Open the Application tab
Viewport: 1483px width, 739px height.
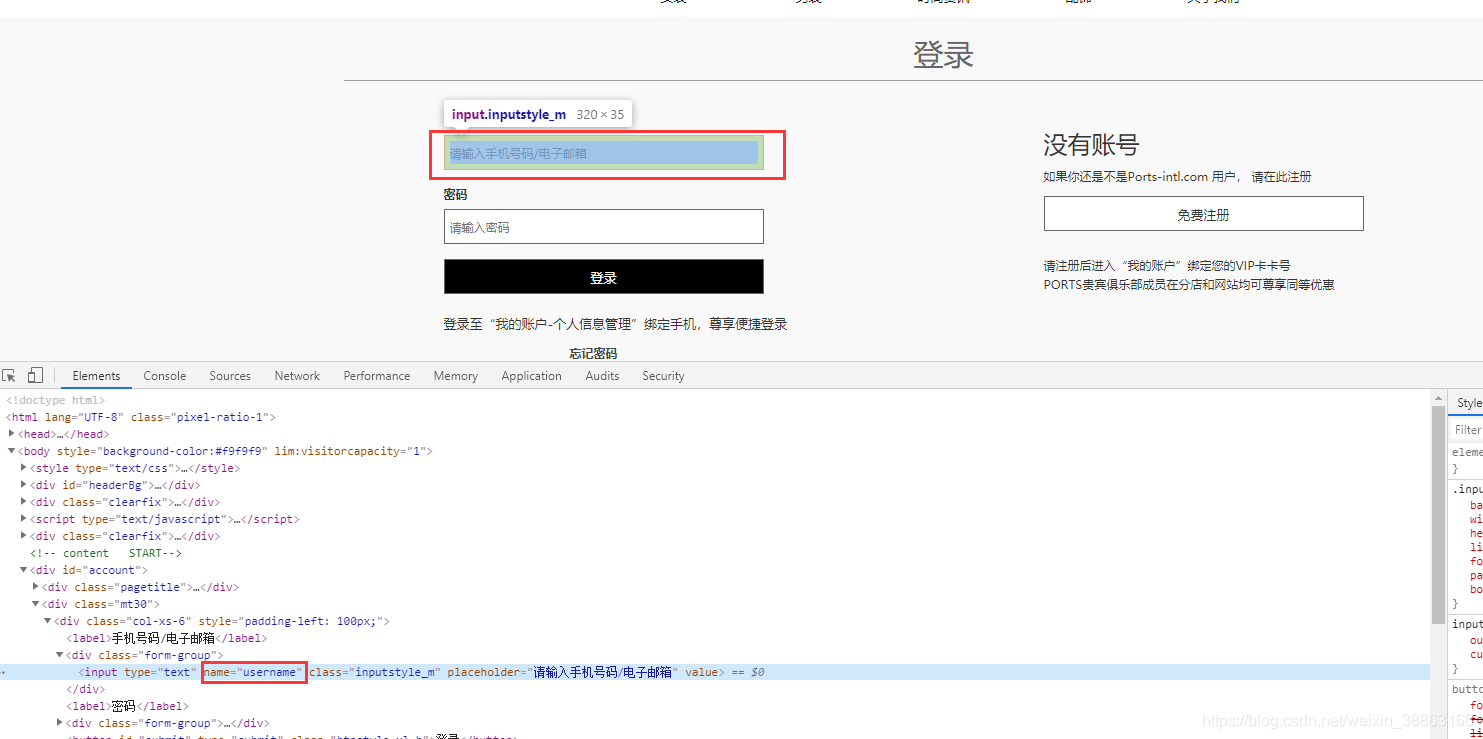[532, 376]
